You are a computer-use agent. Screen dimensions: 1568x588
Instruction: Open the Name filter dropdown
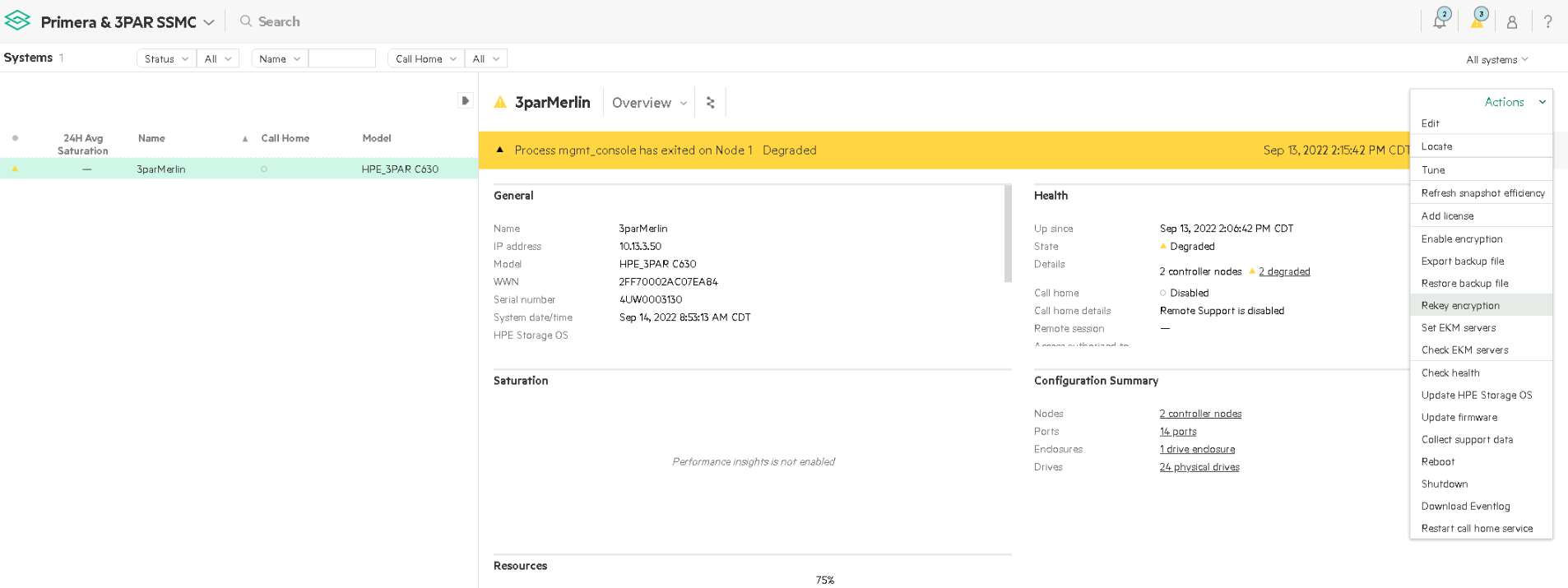(280, 58)
